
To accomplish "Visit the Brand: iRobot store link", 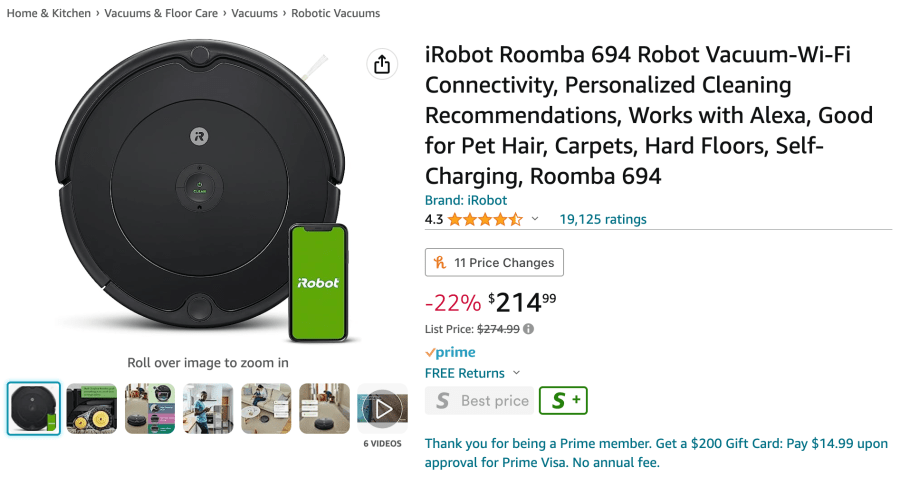I will coord(466,200).
